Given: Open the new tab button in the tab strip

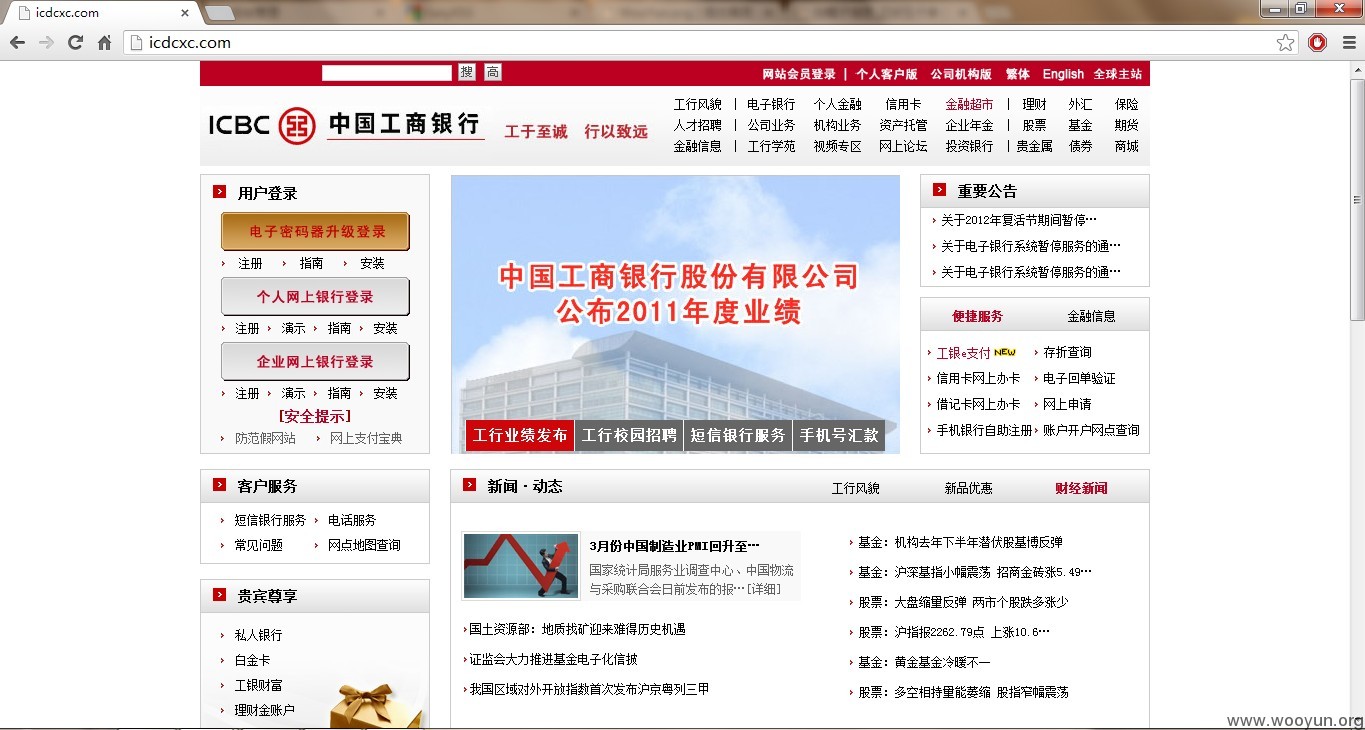Looking at the screenshot, I should (x=219, y=13).
